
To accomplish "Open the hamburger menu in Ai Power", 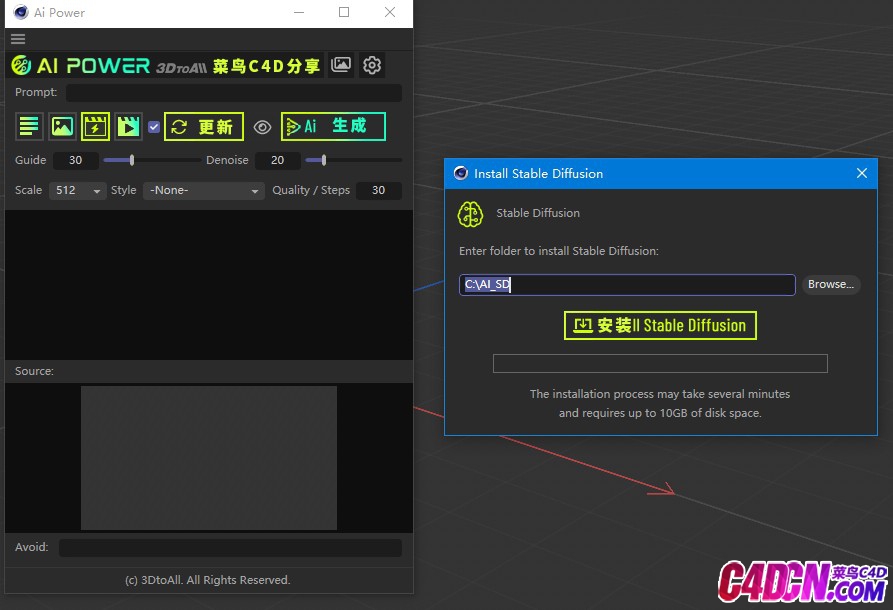I will click(18, 39).
